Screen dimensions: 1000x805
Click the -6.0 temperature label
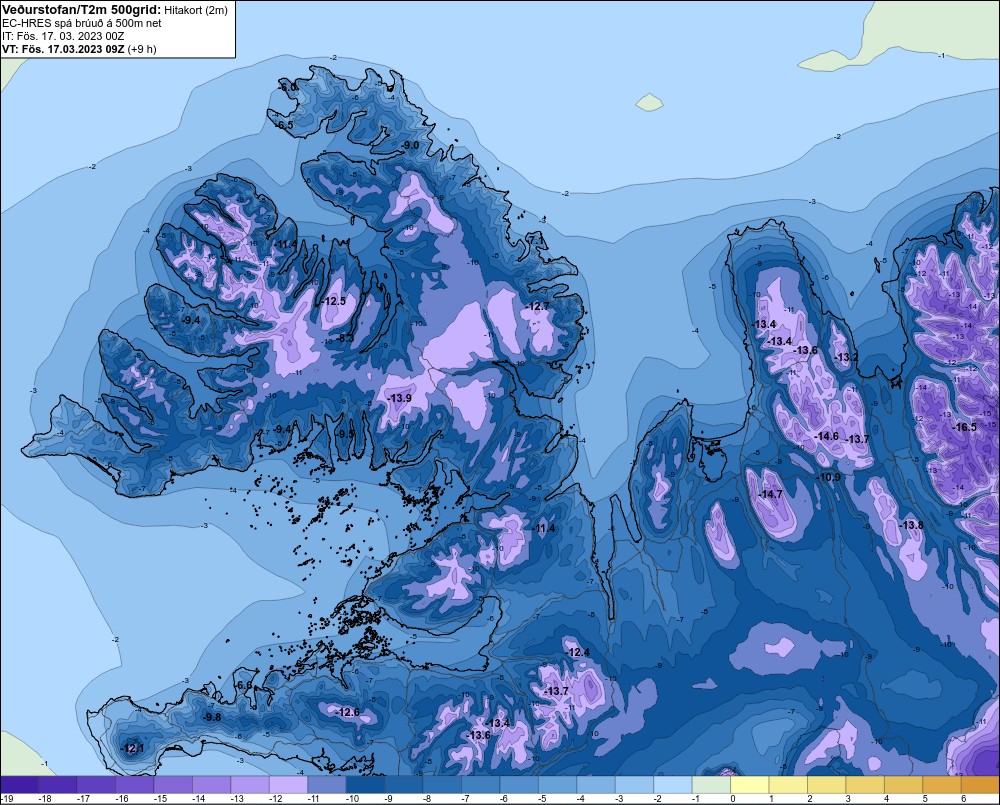289,87
